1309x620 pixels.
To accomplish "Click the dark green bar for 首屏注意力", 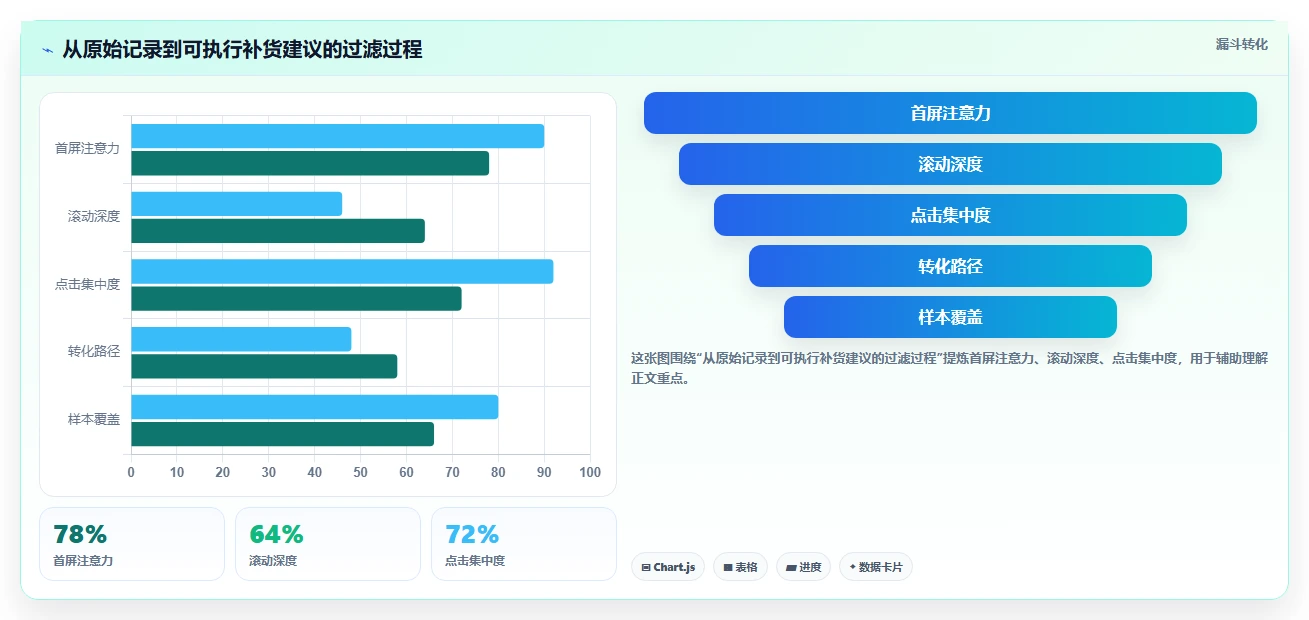I will [310, 163].
